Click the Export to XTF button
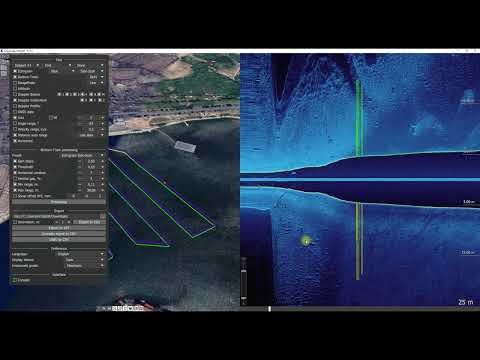 [59, 228]
